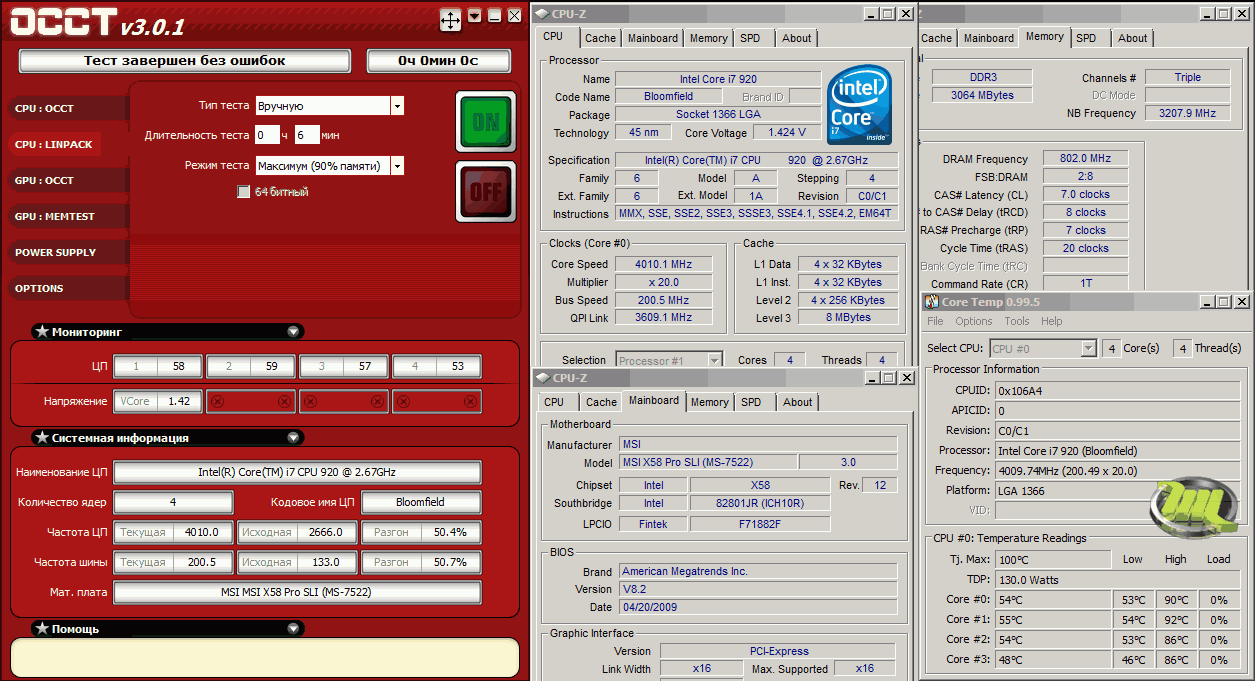Click the Southbridge 82801JR (ICH10R) value
This screenshot has width=1255, height=681.
click(760, 504)
